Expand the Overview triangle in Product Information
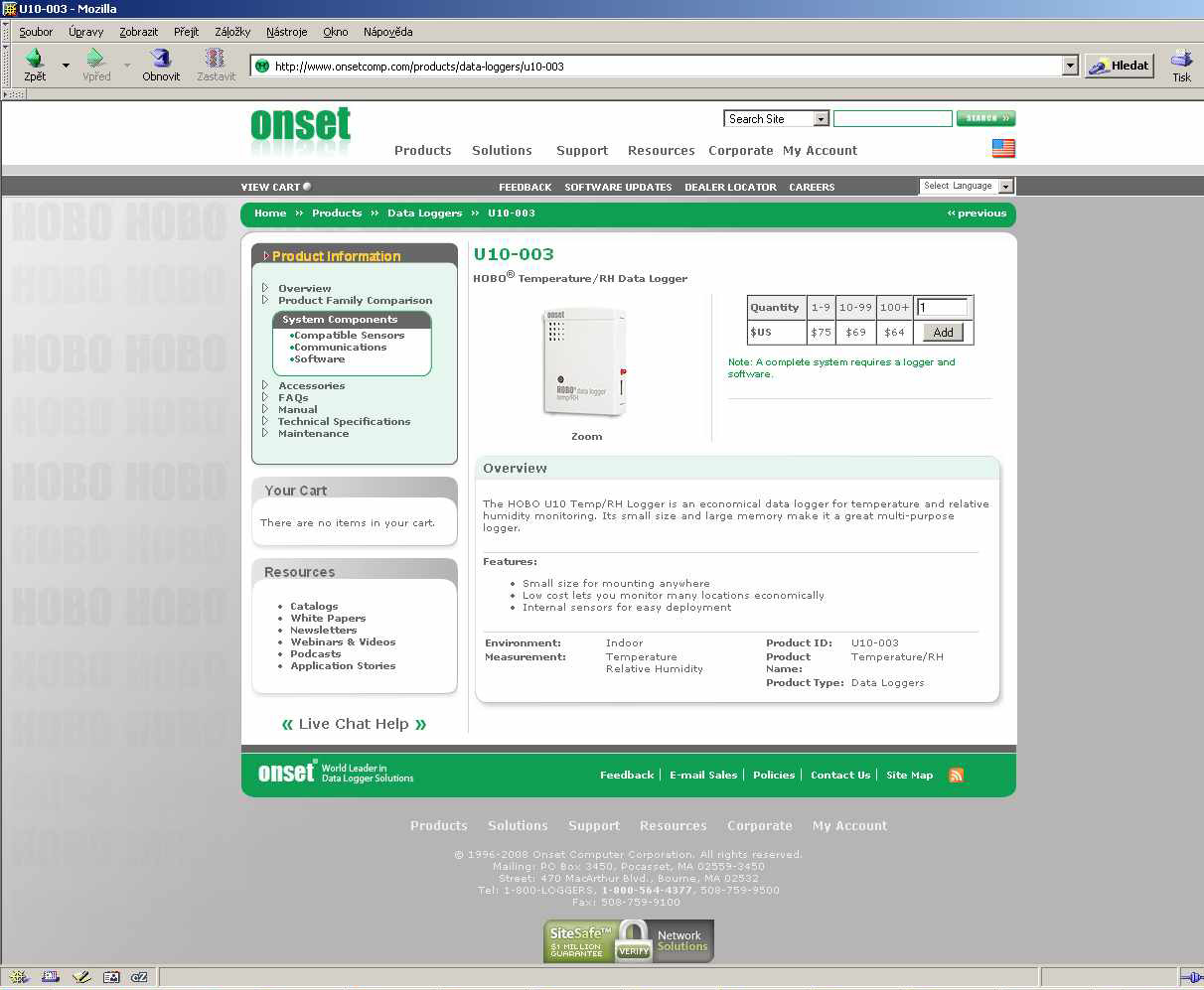Image resolution: width=1204 pixels, height=990 pixels. pyautogui.click(x=265, y=288)
